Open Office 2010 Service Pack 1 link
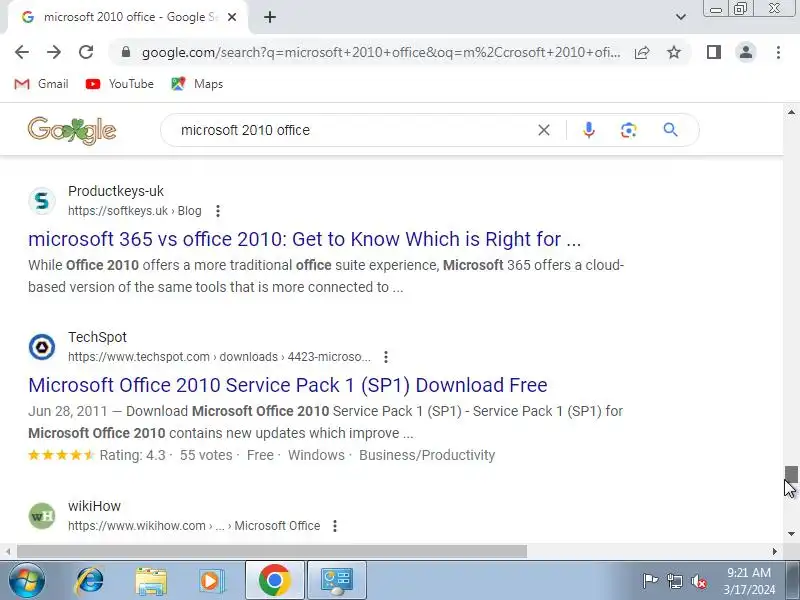 click(288, 385)
